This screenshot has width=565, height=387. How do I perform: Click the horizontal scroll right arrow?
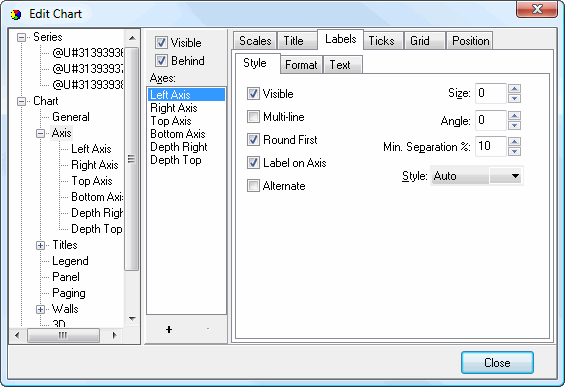pyautogui.click(x=114, y=335)
